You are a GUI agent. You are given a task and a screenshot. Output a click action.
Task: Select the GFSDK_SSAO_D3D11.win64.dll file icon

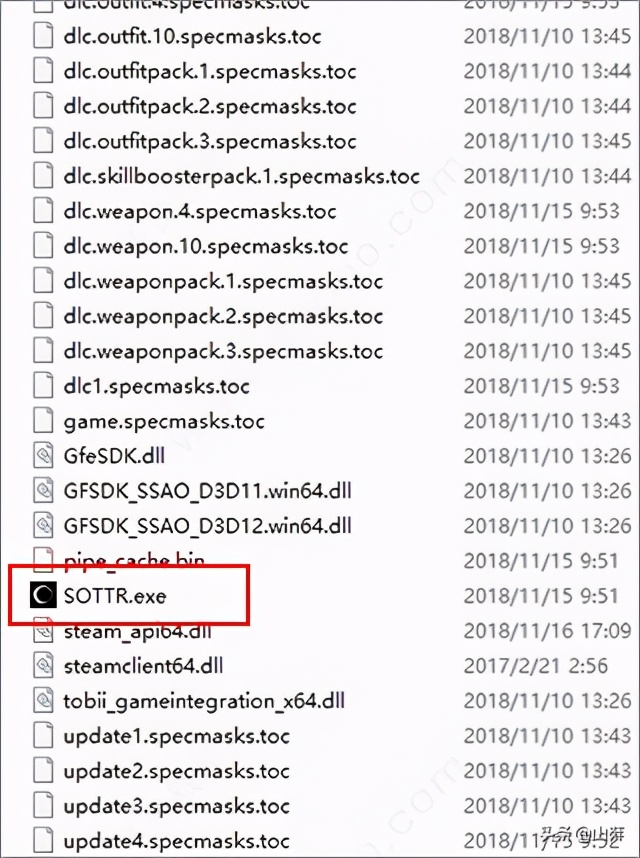[43, 490]
